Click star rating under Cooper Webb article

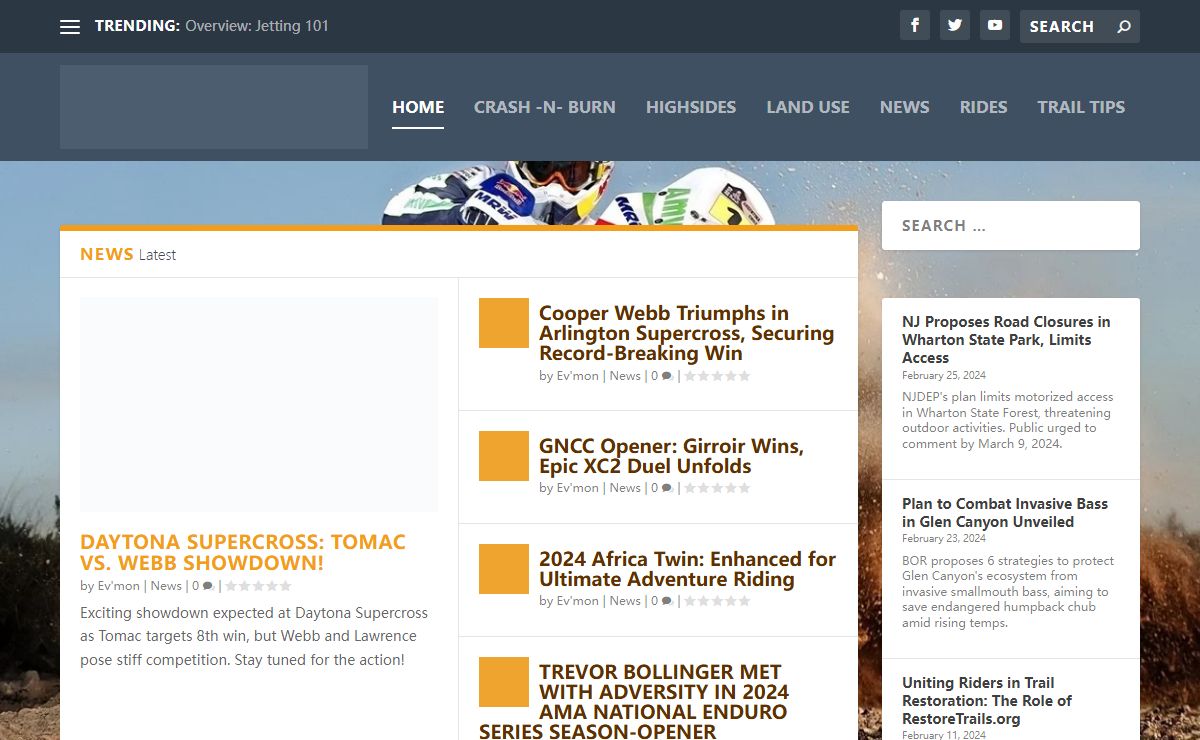(x=717, y=376)
